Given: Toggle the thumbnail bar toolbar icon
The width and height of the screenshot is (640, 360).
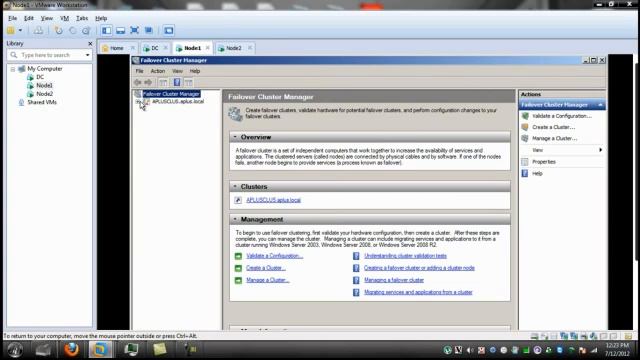Looking at the screenshot, I should pyautogui.click(x=120, y=31).
